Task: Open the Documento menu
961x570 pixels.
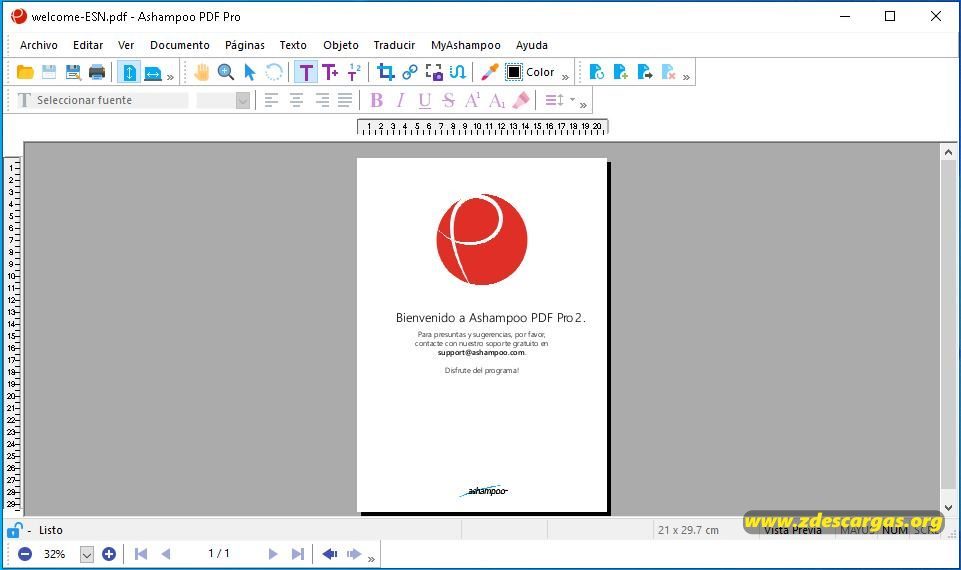Action: [x=180, y=45]
